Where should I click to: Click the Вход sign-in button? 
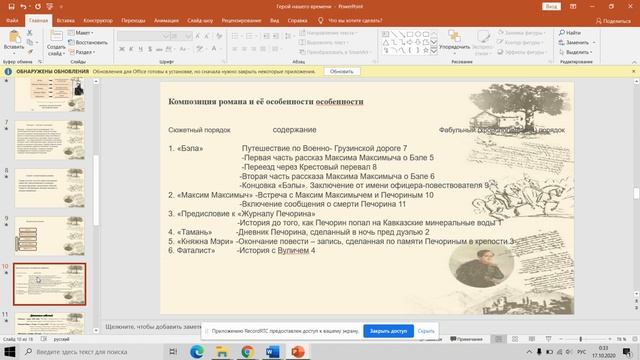551,7
